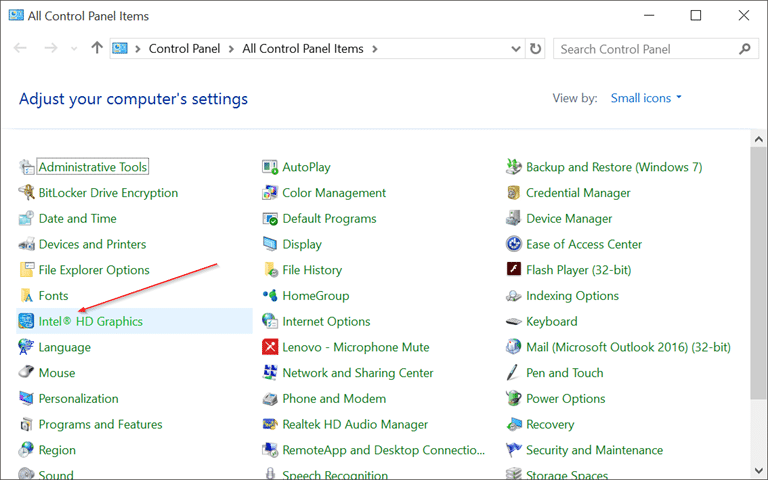Click the Recovery link
Viewport: 768px width, 480px height.
point(550,424)
